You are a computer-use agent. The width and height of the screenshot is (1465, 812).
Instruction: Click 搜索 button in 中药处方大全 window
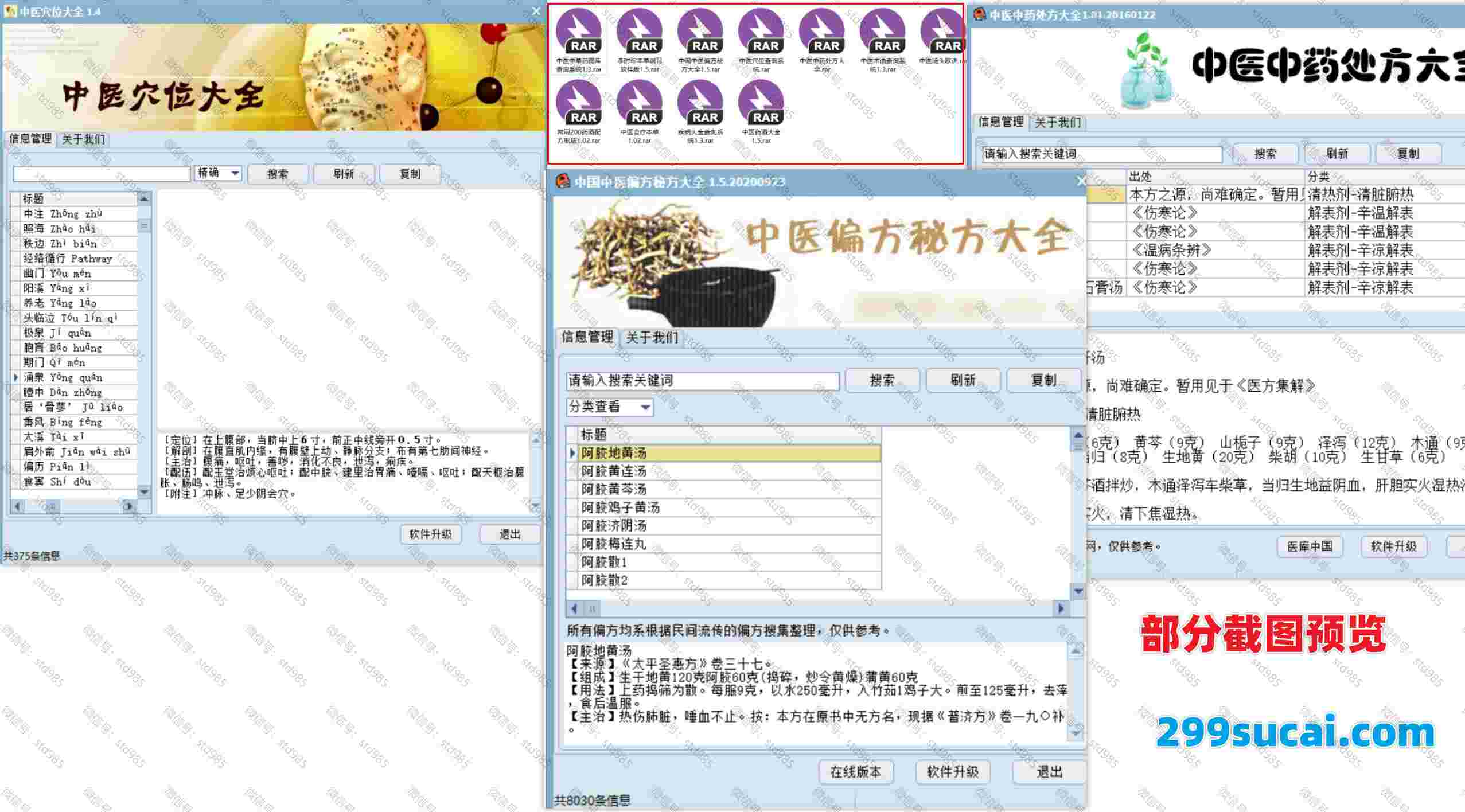coord(1265,154)
